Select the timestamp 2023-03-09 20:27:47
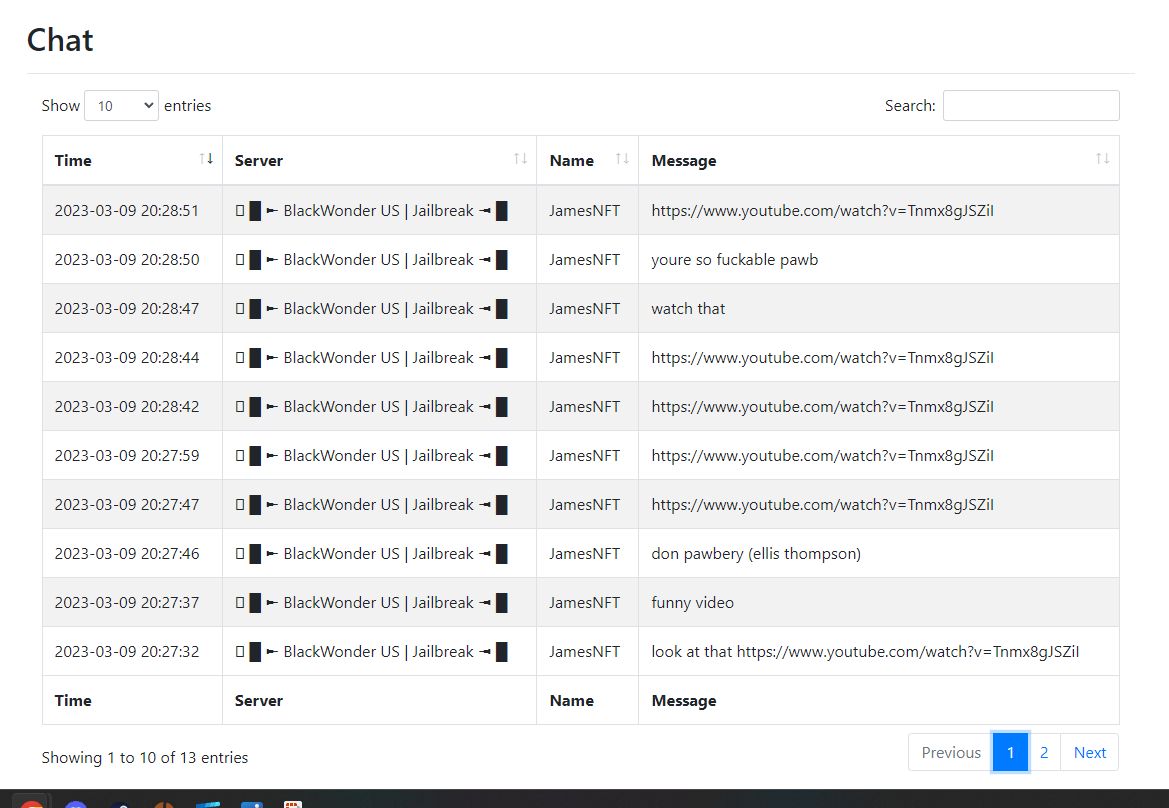The width and height of the screenshot is (1169, 808). pyautogui.click(x=127, y=505)
